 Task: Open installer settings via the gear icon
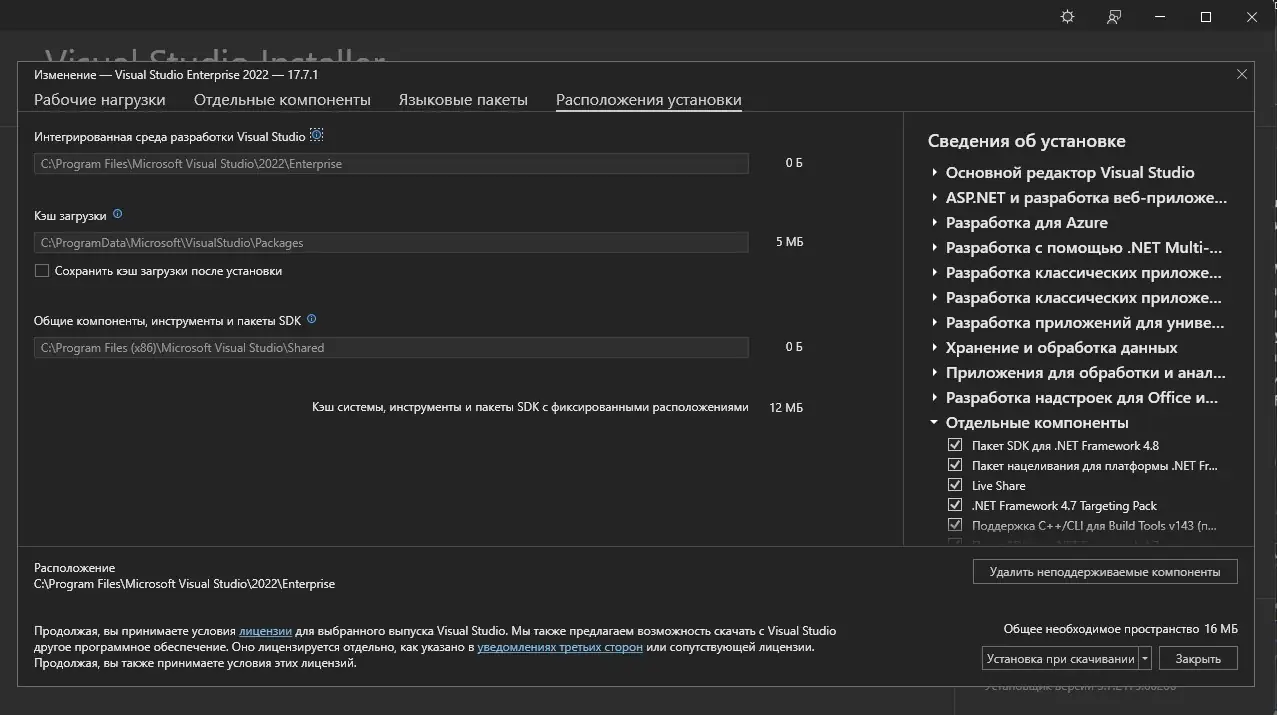tap(1066, 16)
